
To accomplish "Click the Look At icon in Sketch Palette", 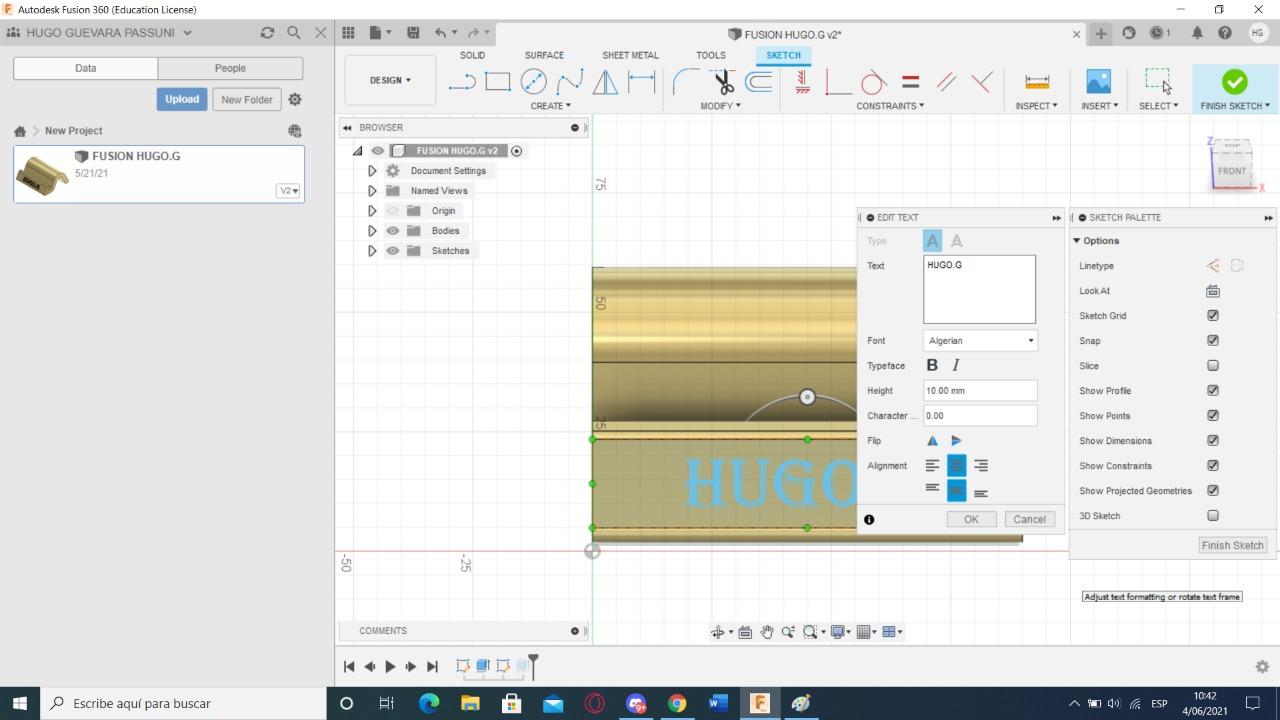I will pos(1213,291).
